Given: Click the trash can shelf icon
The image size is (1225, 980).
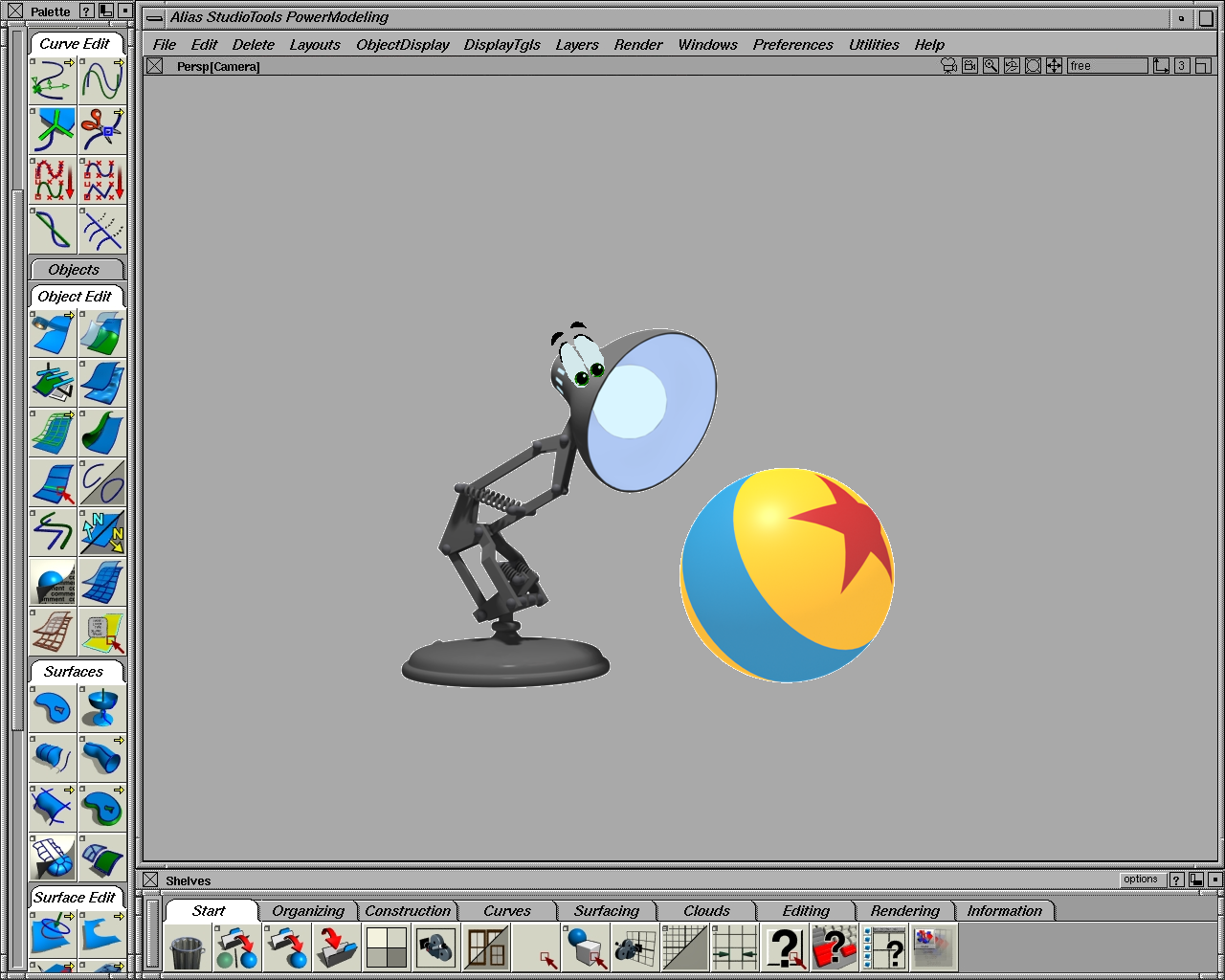Looking at the screenshot, I should (x=188, y=947).
